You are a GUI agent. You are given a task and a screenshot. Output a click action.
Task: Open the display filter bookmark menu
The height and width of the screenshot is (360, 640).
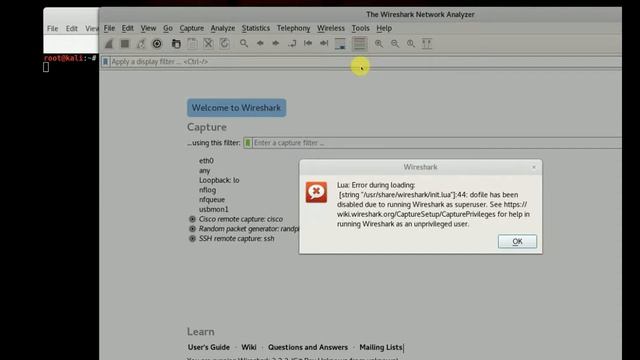click(x=105, y=62)
